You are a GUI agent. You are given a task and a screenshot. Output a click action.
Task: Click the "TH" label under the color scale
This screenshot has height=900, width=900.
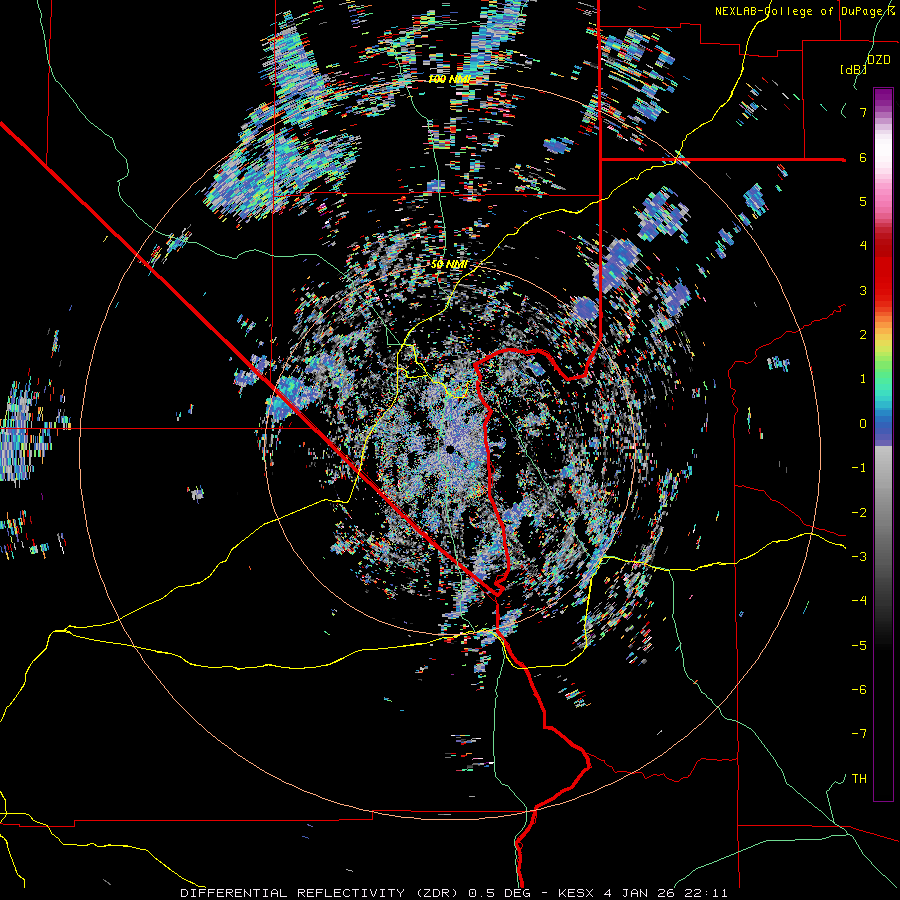[859, 779]
